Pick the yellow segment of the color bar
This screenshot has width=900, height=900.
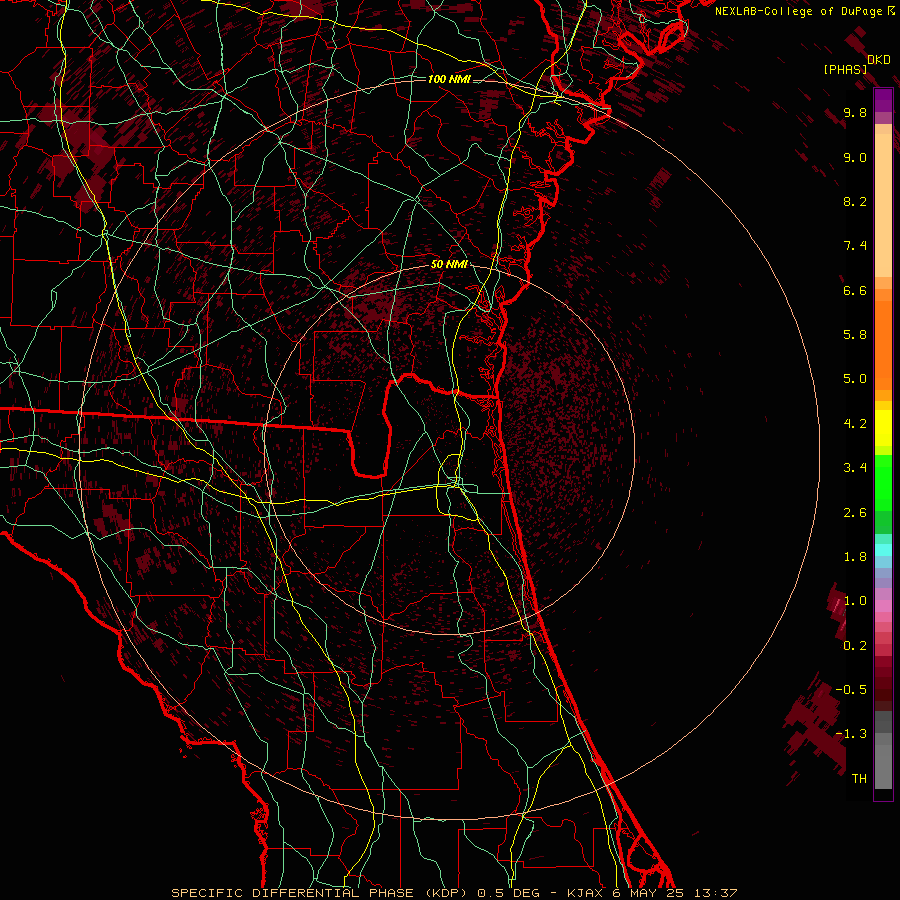[x=883, y=428]
